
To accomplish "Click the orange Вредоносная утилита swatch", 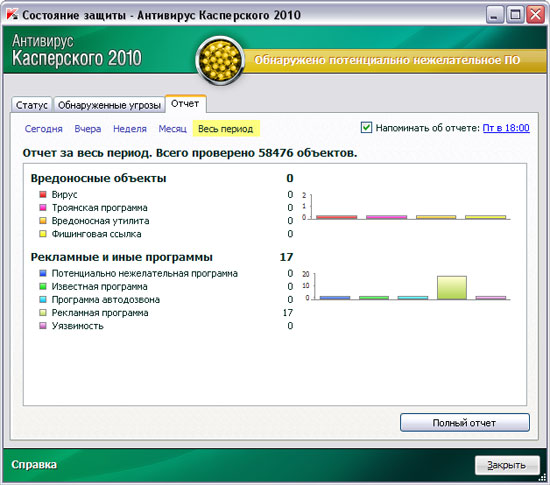I will tap(43, 221).
